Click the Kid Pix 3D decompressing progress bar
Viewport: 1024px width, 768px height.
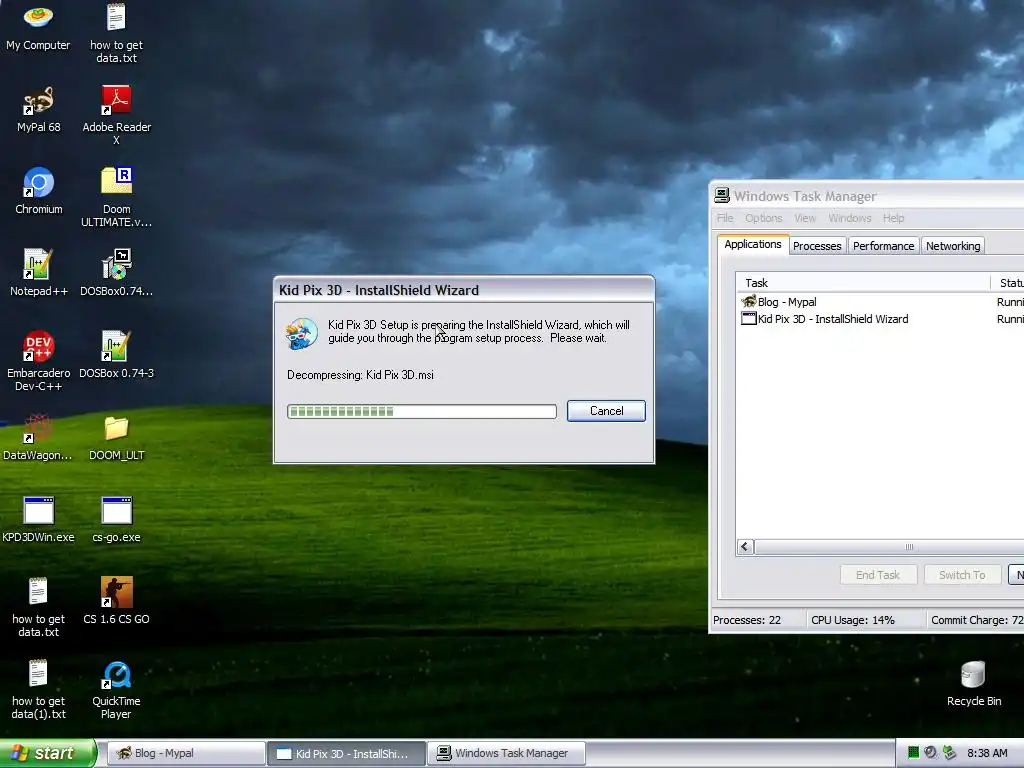point(422,411)
